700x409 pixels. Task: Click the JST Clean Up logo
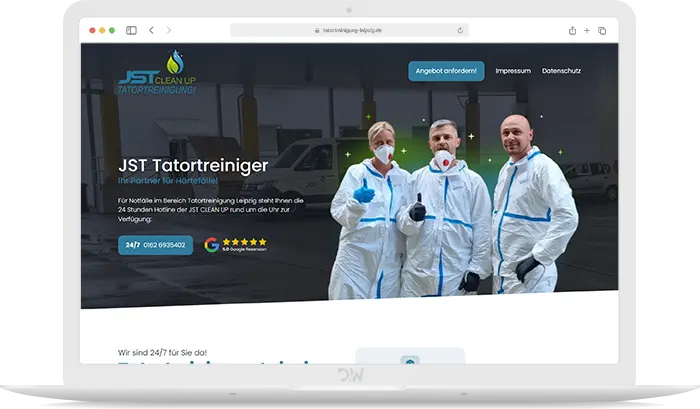coord(157,72)
